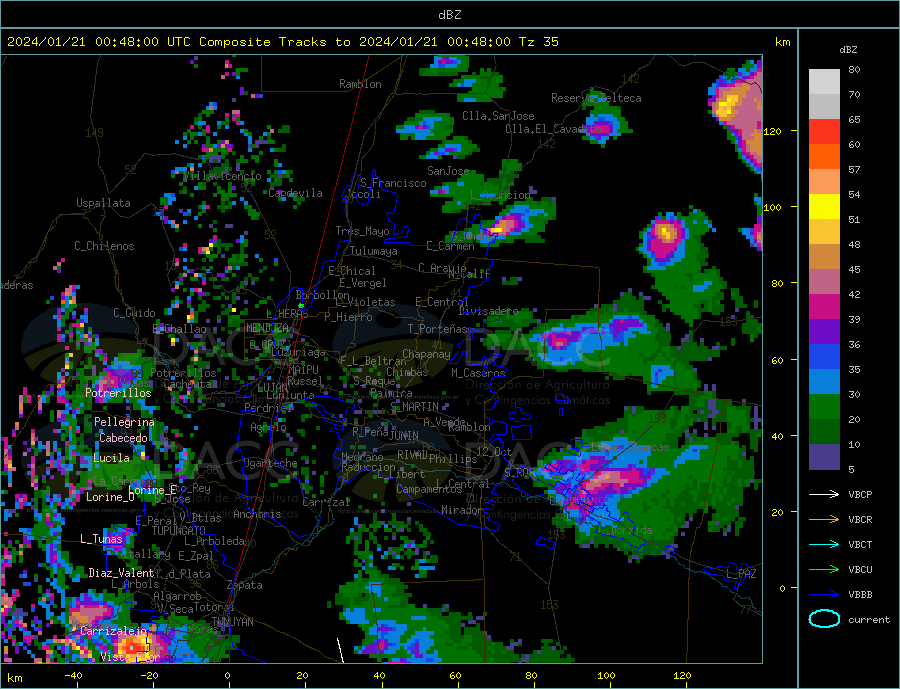
Task: Click the C_Chilenos place label
Action: click(104, 246)
